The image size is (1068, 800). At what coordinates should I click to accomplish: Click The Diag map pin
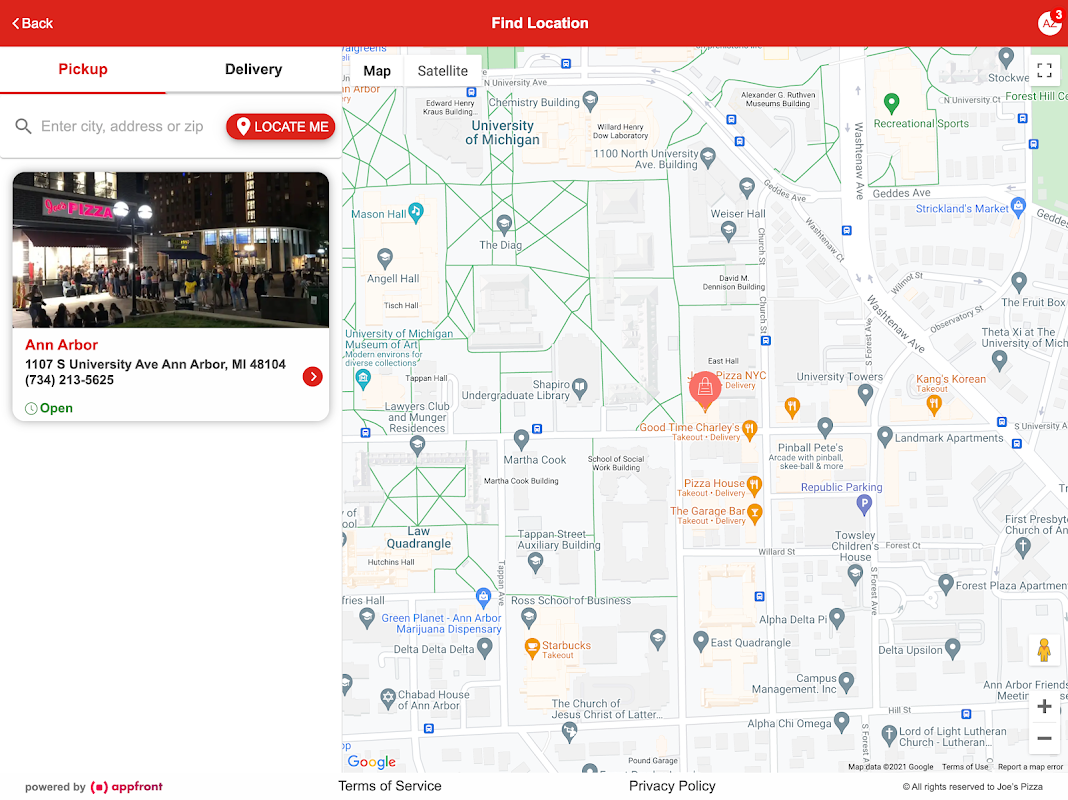click(504, 223)
